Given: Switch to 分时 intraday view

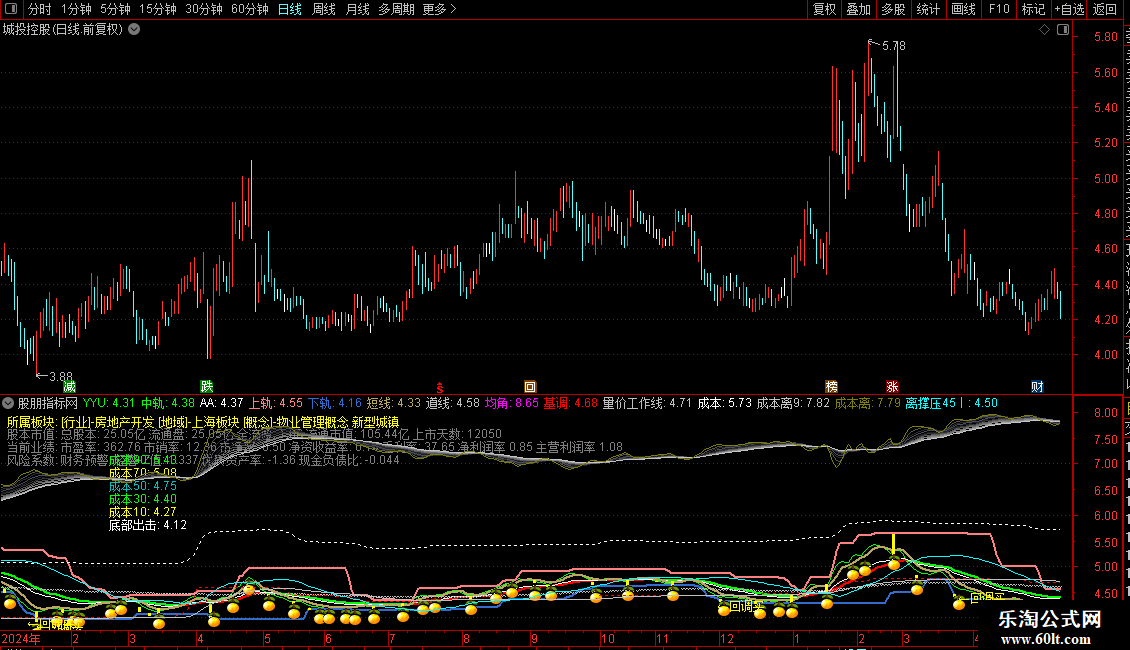Looking at the screenshot, I should click(40, 9).
